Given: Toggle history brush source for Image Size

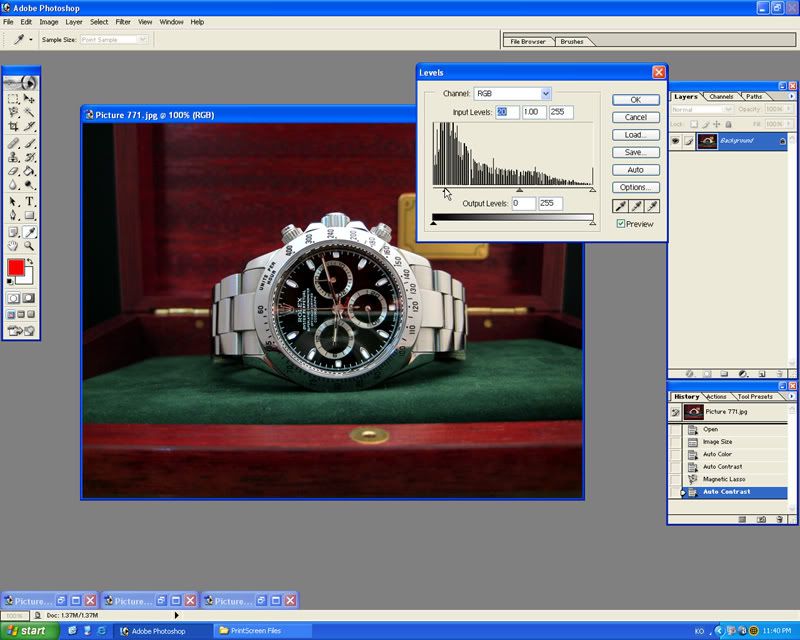Looking at the screenshot, I should (x=676, y=442).
